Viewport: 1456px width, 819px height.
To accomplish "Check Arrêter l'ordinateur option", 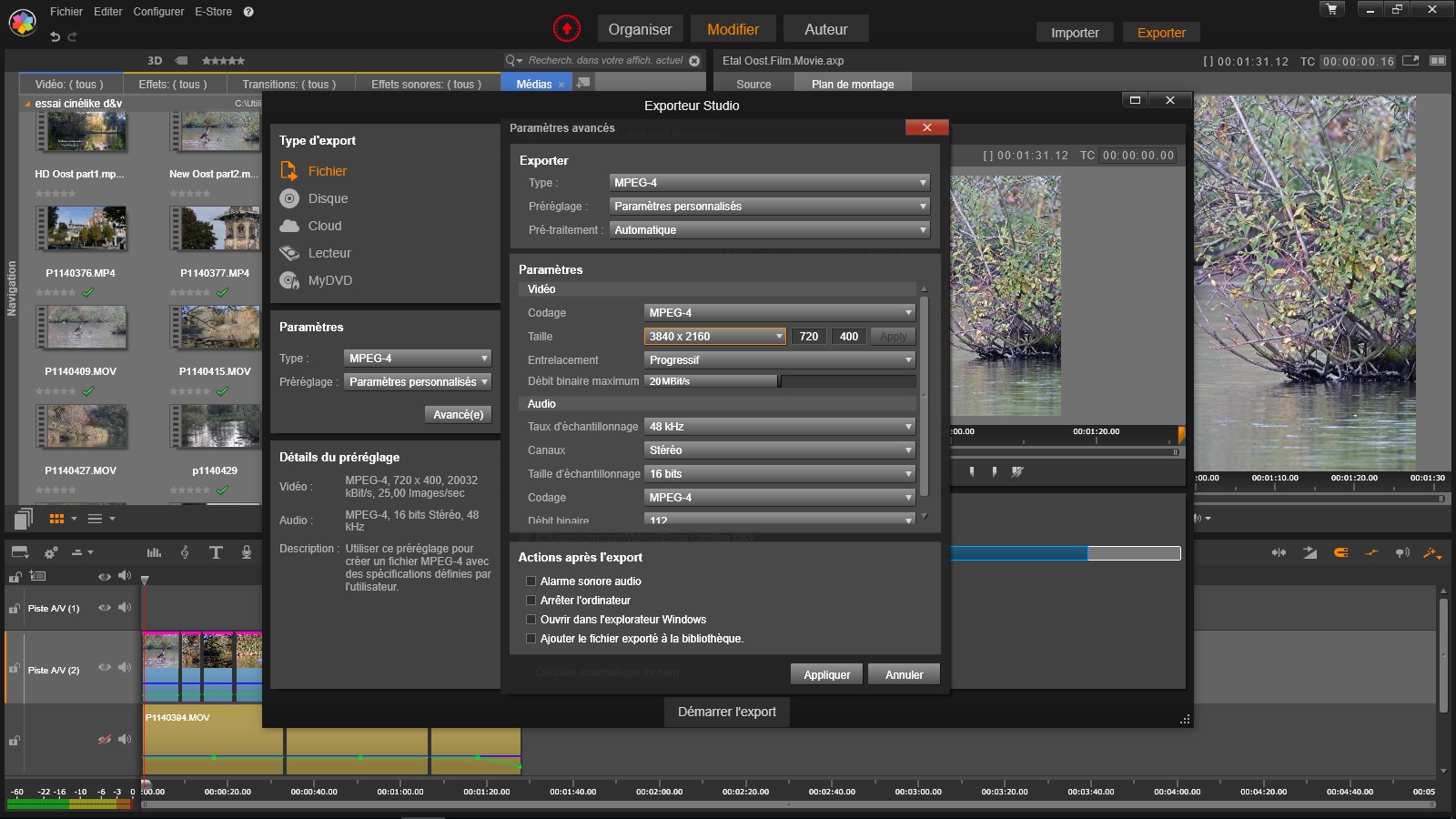I will (531, 601).
